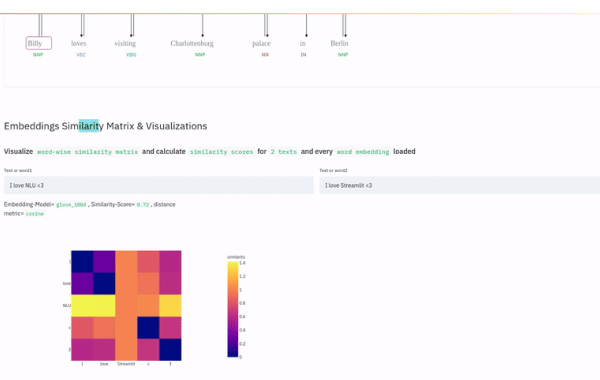Click the 'word-wise similarity matrix' code label
600x380 pixels.
87,152
